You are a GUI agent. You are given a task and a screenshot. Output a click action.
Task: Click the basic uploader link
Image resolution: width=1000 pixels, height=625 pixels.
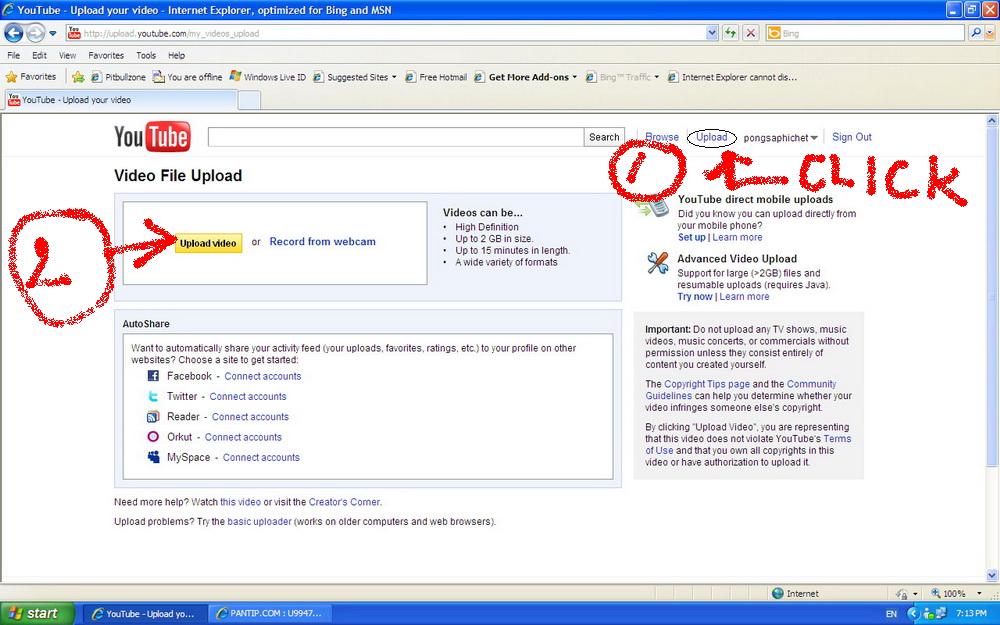[x=260, y=522]
